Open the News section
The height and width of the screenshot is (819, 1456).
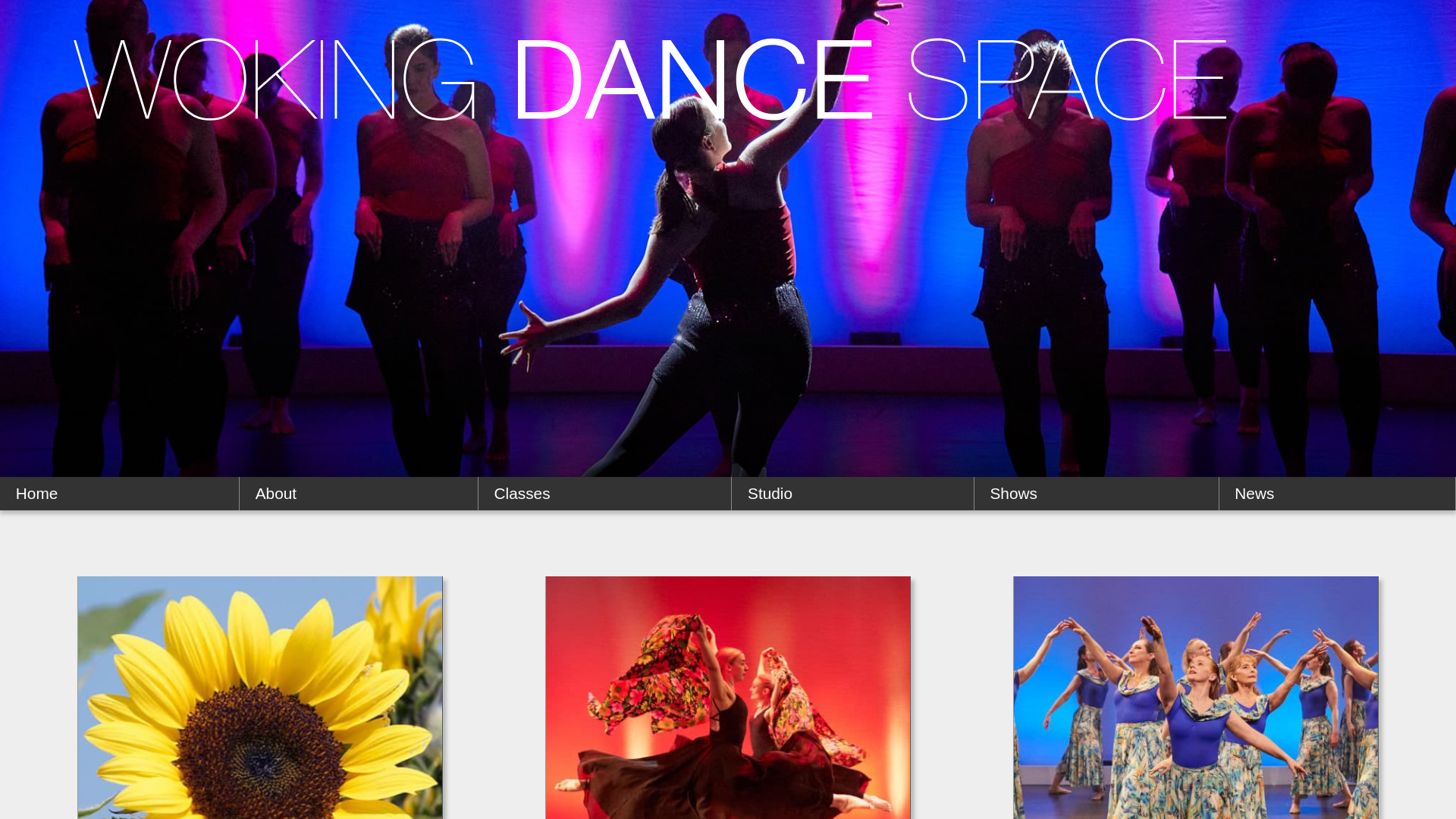1337,494
